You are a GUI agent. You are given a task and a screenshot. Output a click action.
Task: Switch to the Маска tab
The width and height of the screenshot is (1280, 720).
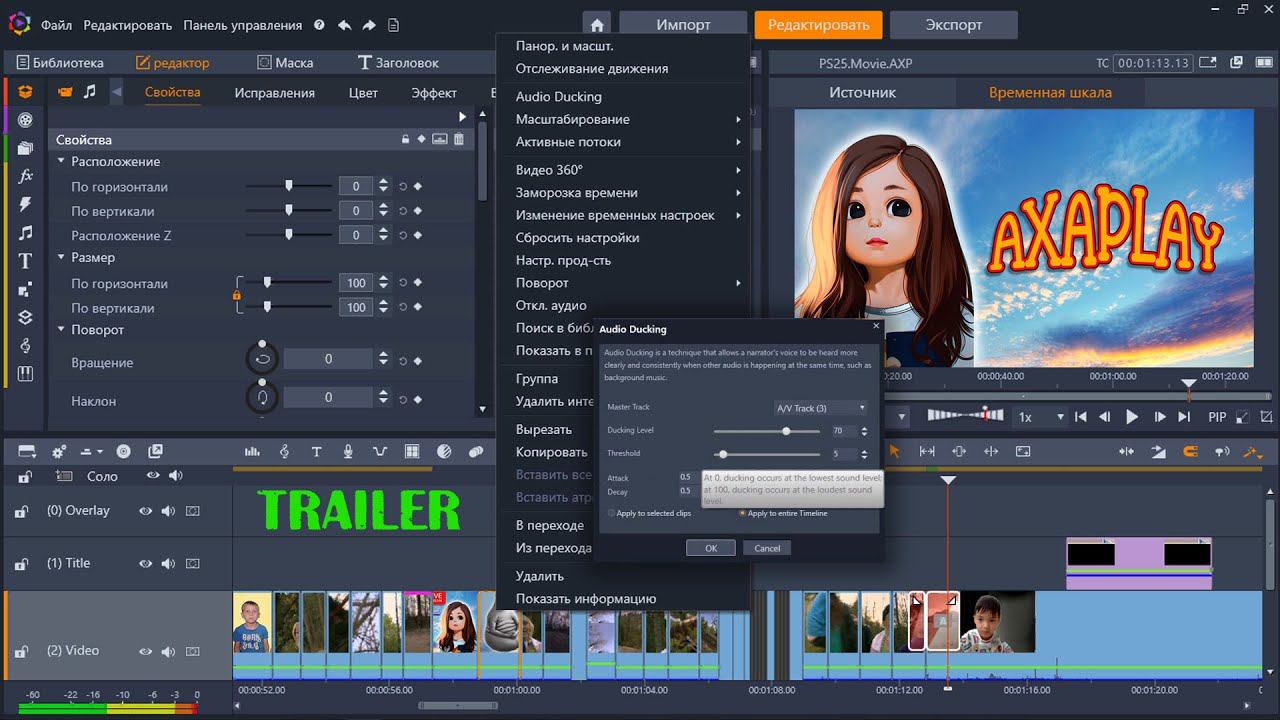[x=285, y=63]
